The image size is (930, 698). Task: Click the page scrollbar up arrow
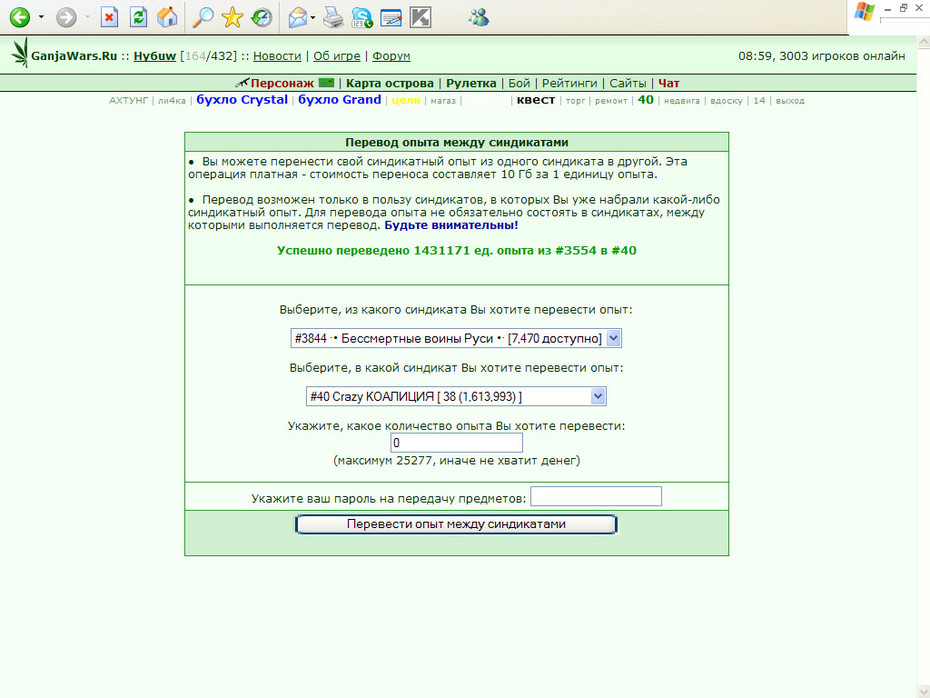923,42
